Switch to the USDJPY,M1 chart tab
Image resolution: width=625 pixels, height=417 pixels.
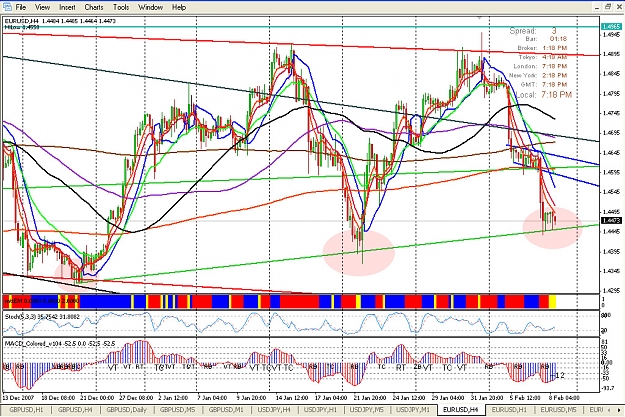point(413,409)
